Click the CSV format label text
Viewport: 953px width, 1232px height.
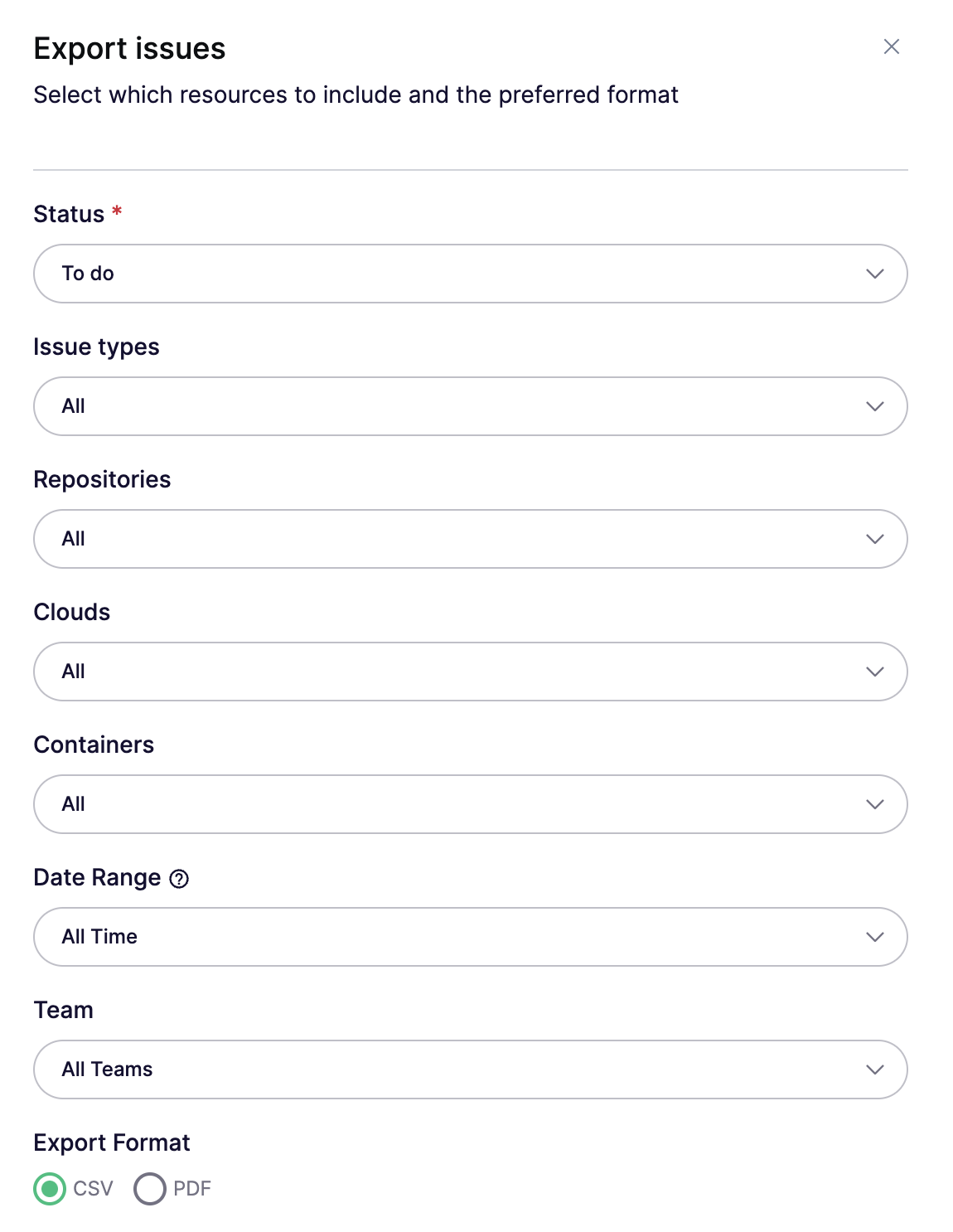coord(93,1189)
